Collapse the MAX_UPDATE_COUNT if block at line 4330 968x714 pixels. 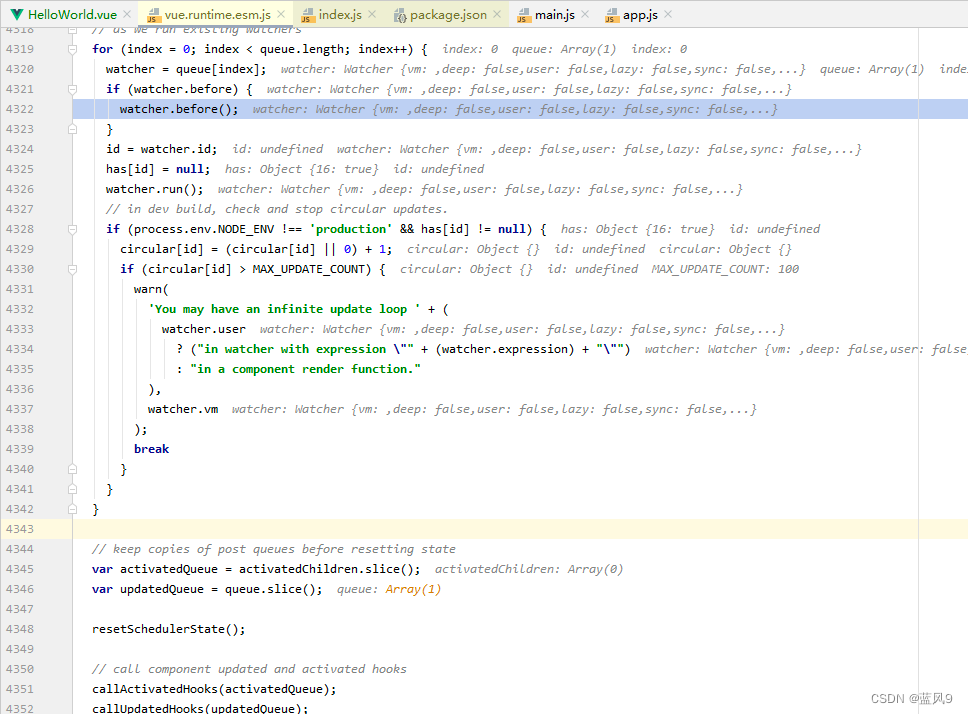[70, 268]
